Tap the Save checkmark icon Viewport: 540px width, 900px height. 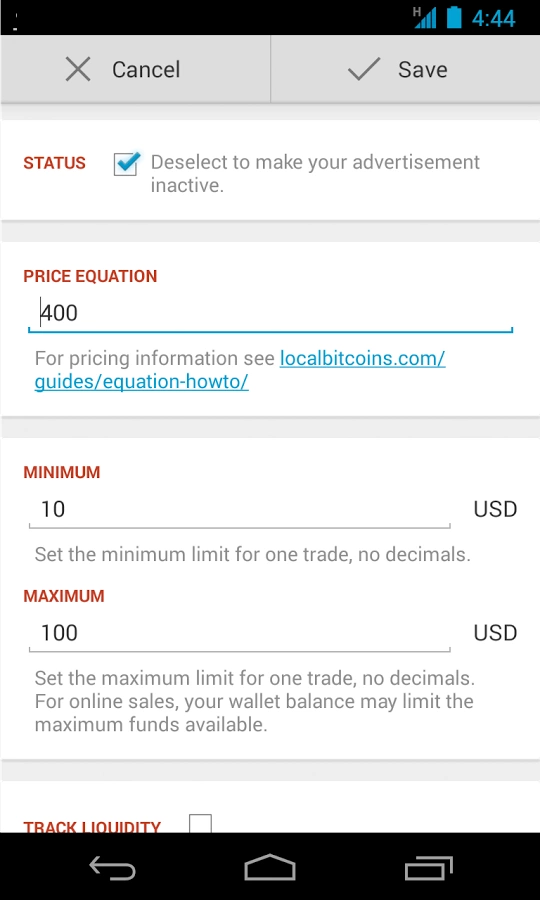tap(364, 69)
